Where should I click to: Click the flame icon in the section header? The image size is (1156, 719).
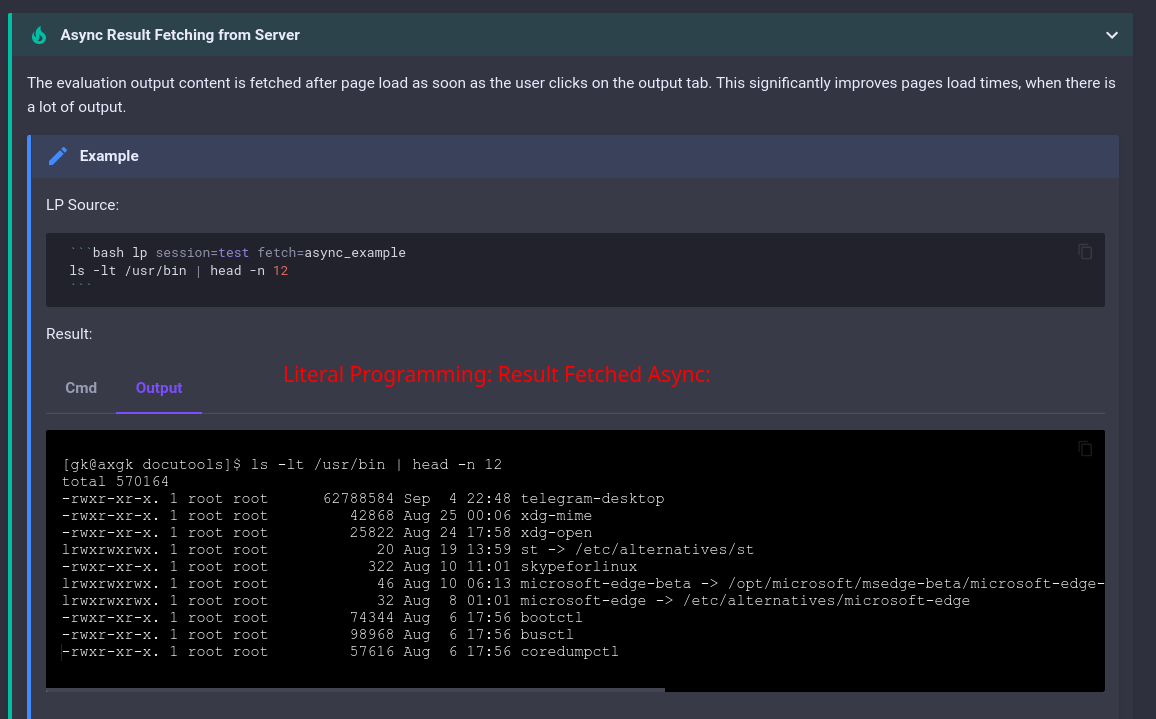38,34
